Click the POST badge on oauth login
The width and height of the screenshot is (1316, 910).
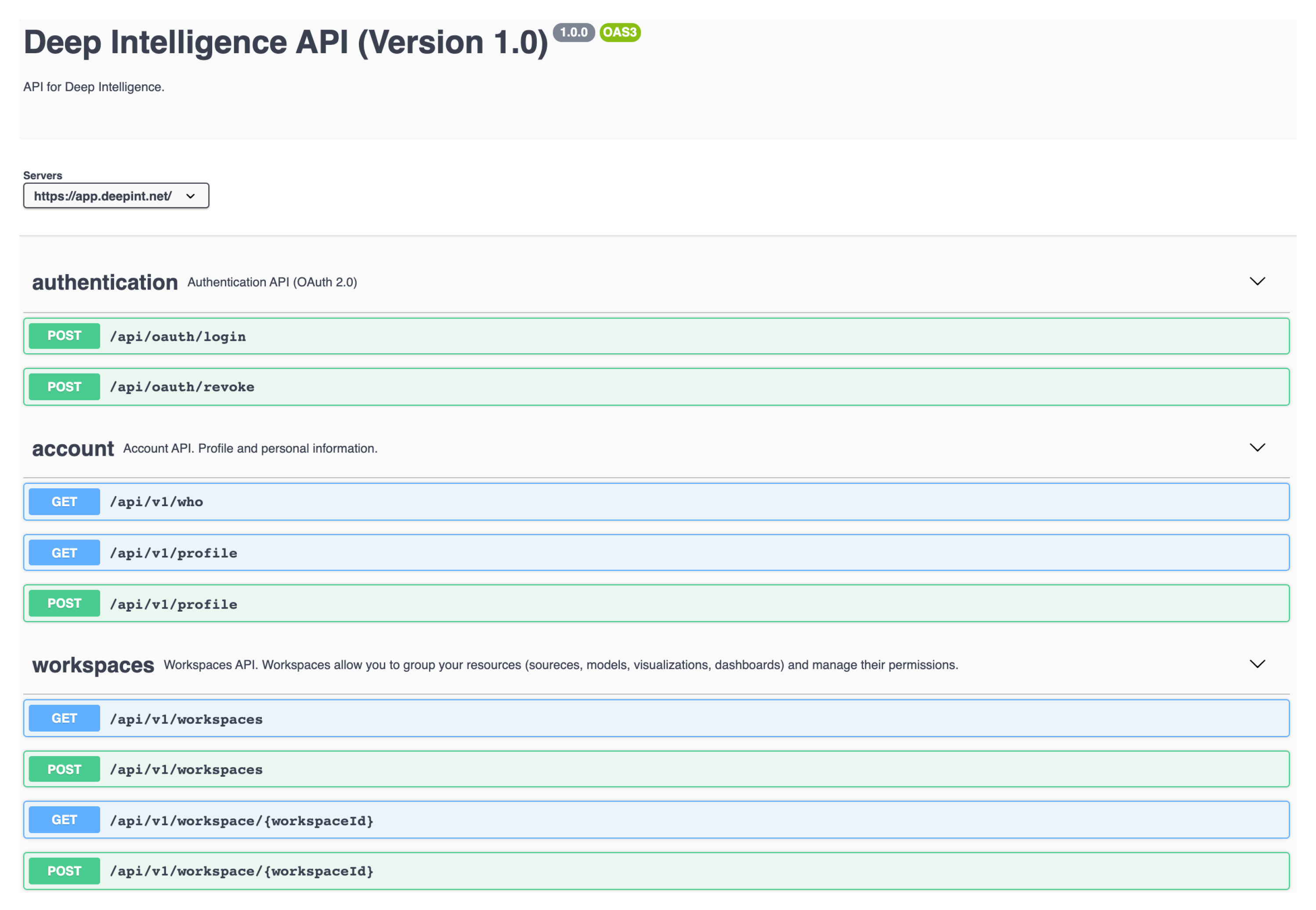pos(65,336)
